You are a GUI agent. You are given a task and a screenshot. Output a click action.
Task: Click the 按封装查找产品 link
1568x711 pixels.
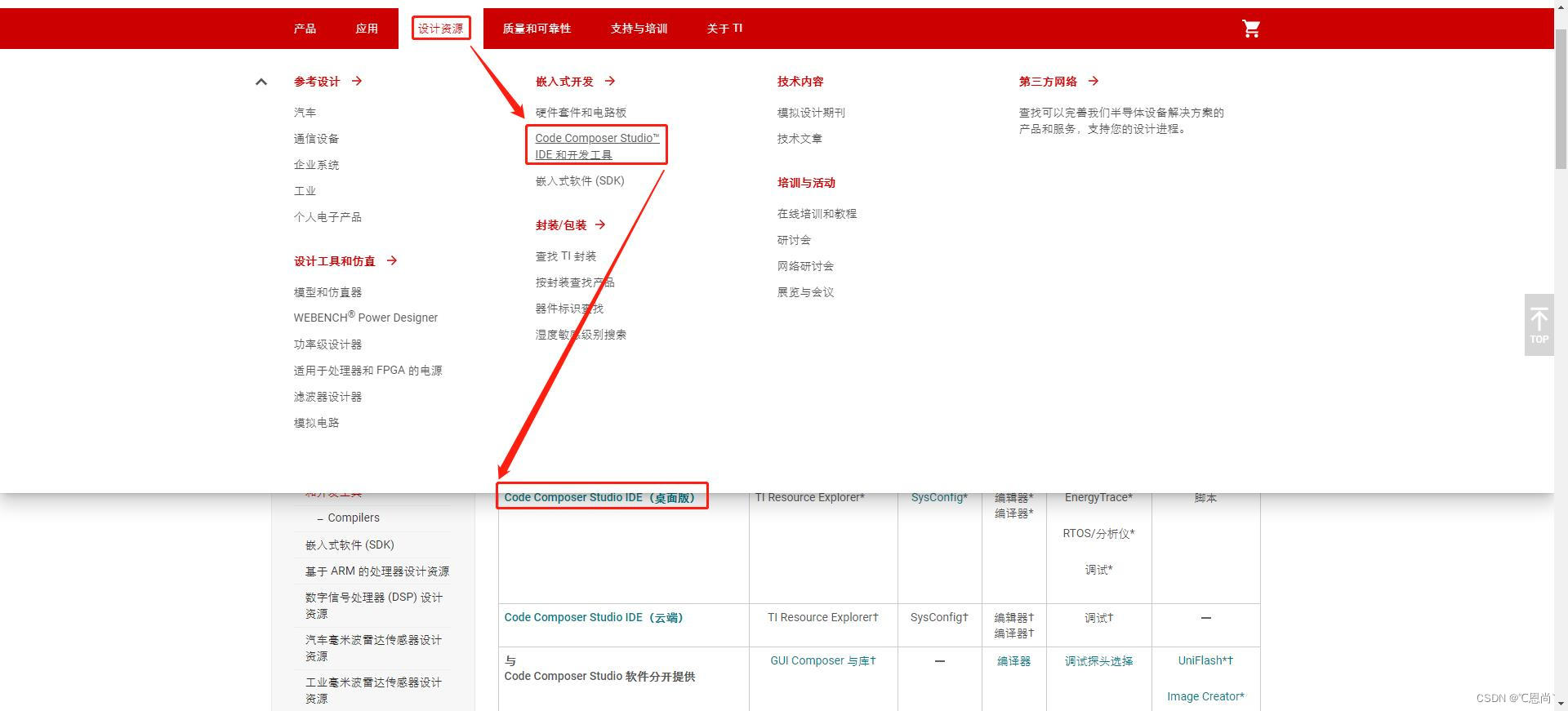point(575,282)
